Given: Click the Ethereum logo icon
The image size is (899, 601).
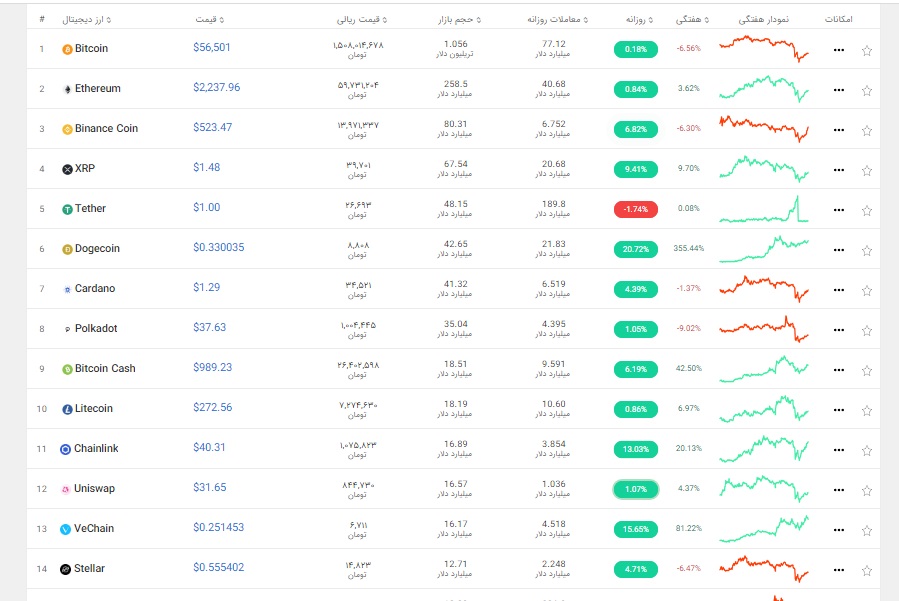Looking at the screenshot, I should coord(67,89).
